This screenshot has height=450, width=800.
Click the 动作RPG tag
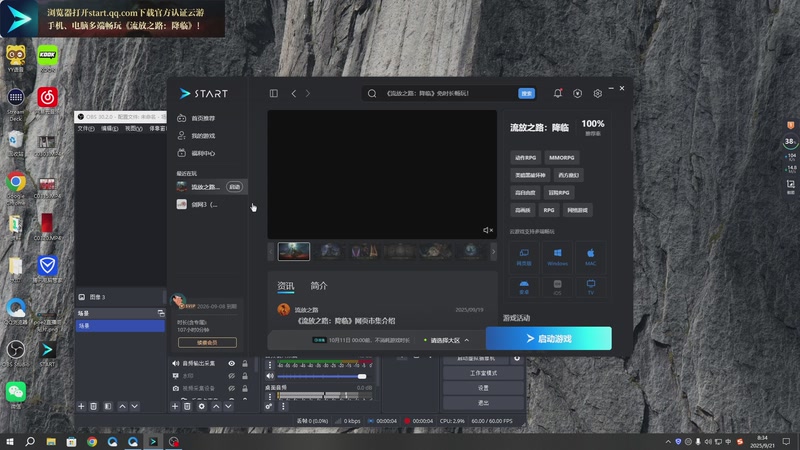click(526, 158)
